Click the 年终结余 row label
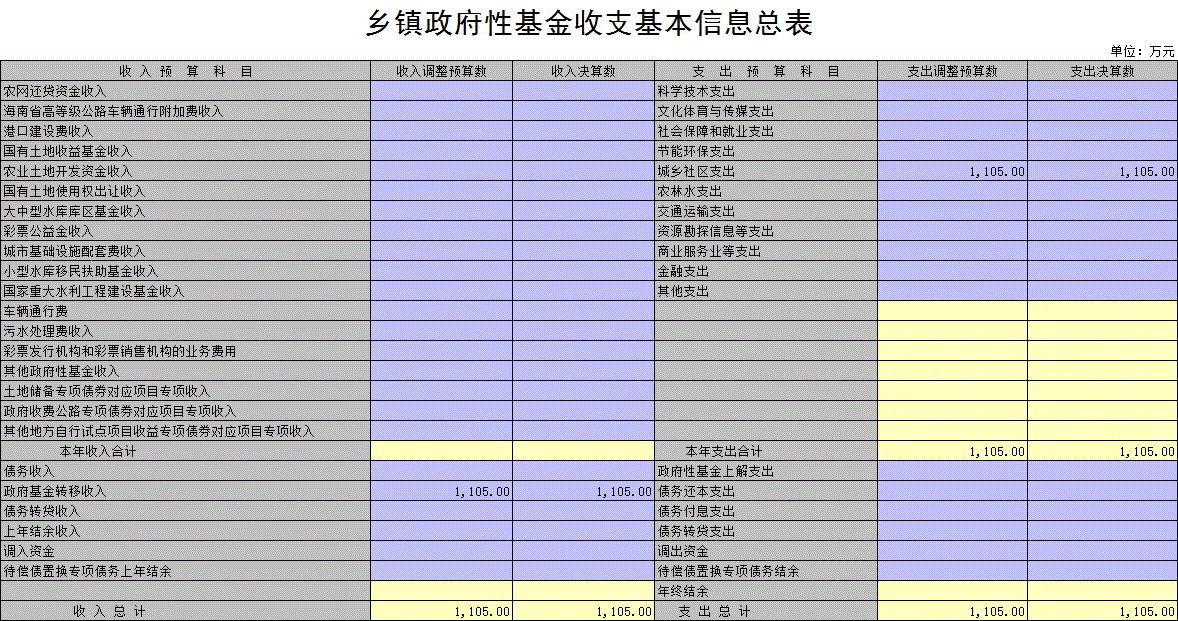The height and width of the screenshot is (621, 1178). 683,591
